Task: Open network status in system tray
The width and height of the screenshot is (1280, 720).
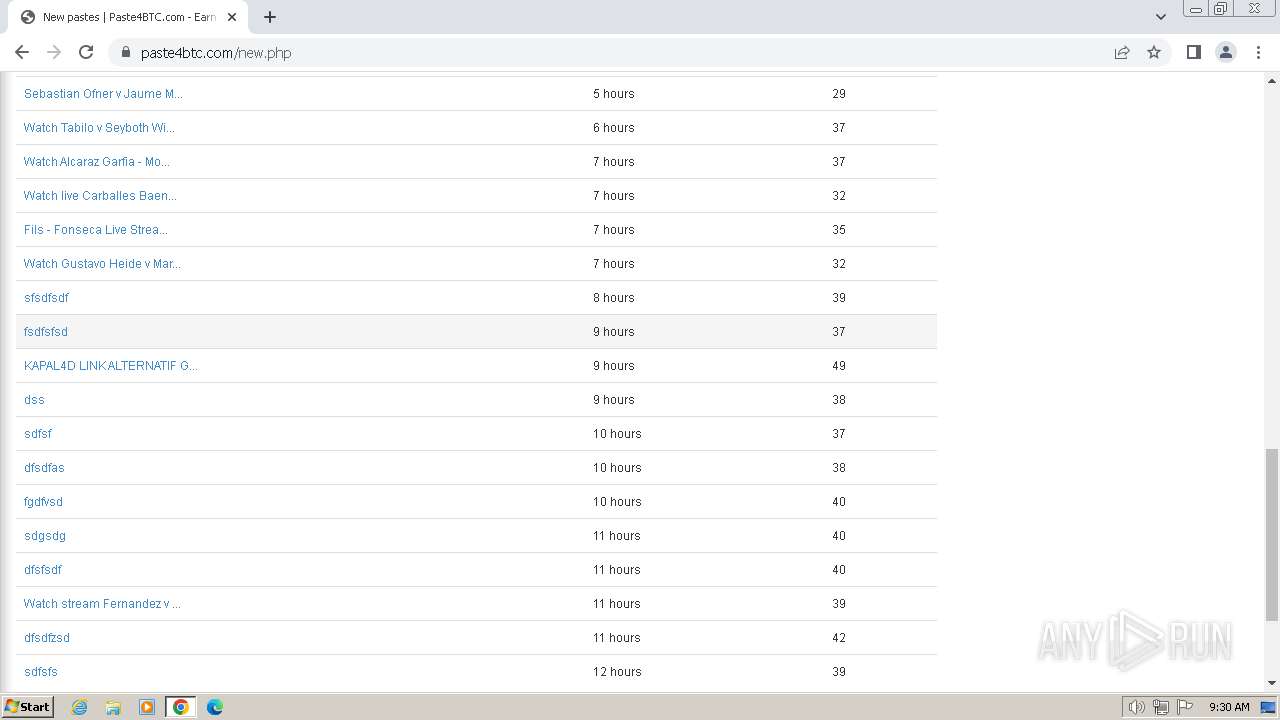Action: tap(1161, 707)
